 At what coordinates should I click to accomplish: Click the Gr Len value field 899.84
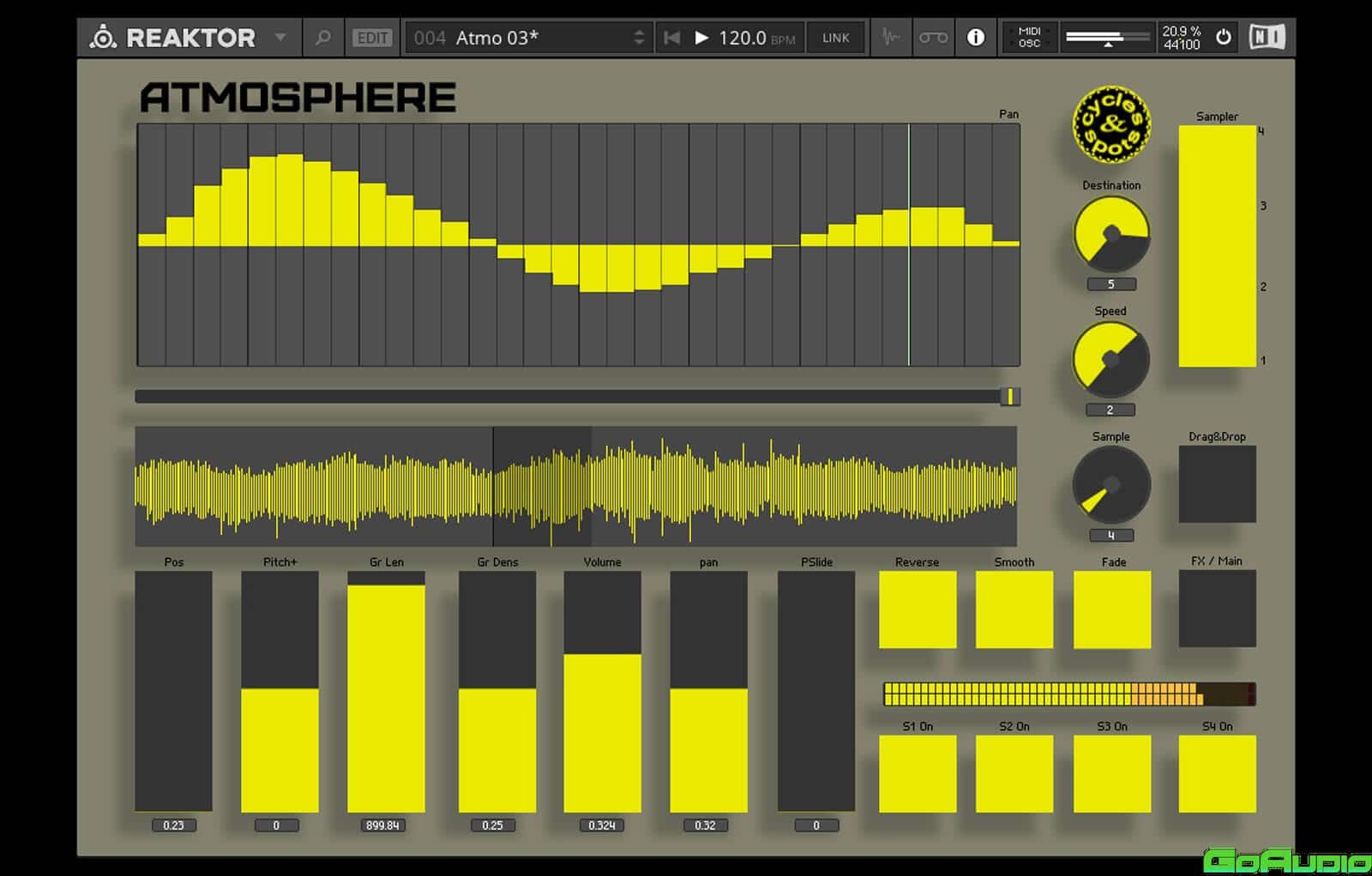click(382, 825)
